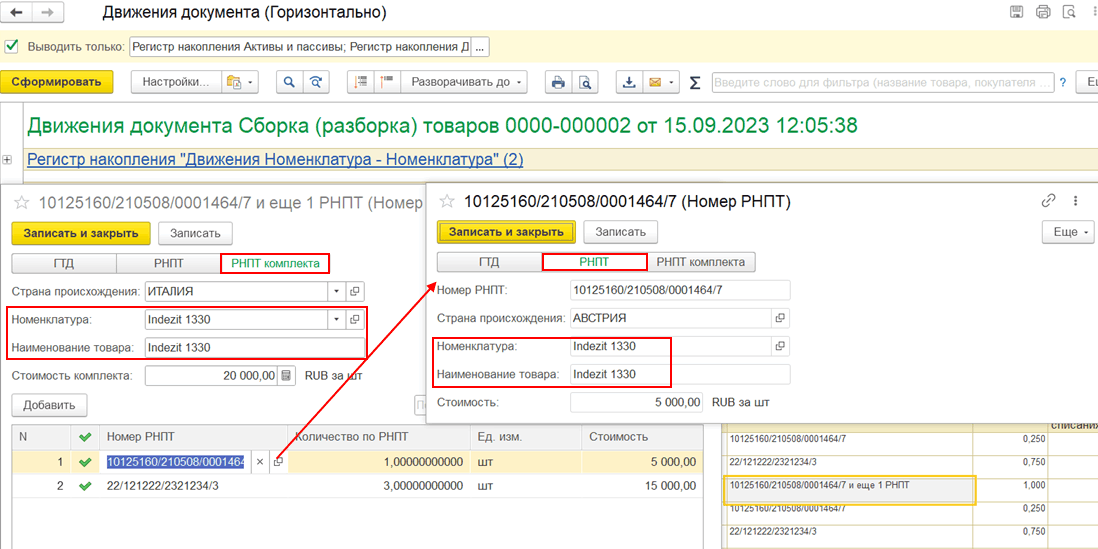Open Регистр накопления Движения Номенклатура link
Screen dimensions: 1098x549
point(275,159)
